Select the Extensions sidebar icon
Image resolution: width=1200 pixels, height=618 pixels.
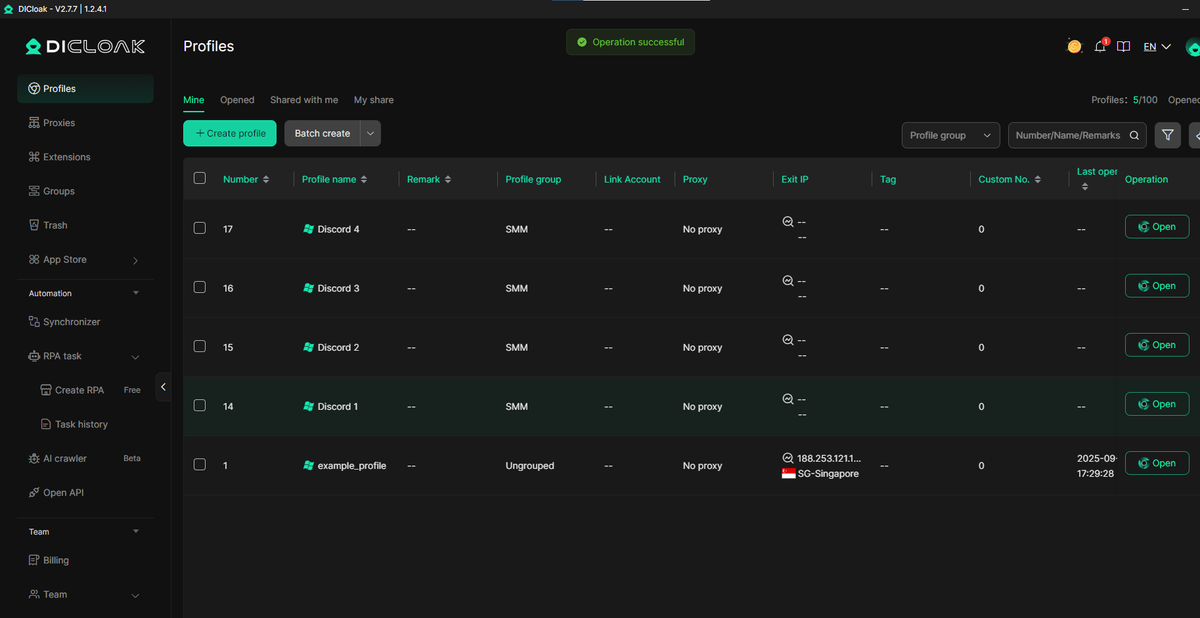coord(35,156)
